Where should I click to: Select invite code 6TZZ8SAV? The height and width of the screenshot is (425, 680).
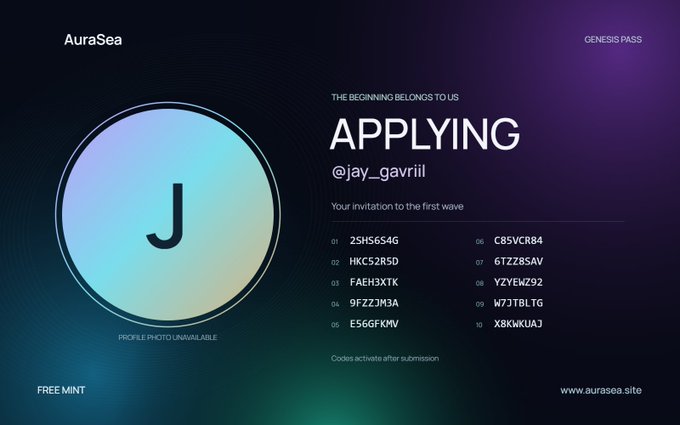[518, 262]
